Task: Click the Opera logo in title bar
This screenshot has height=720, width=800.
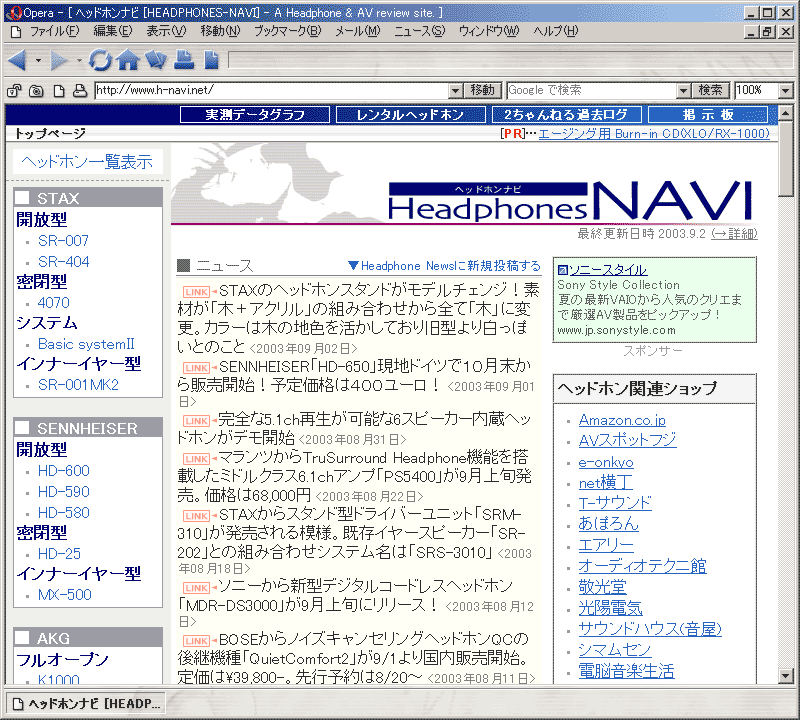Action: pyautogui.click(x=16, y=12)
